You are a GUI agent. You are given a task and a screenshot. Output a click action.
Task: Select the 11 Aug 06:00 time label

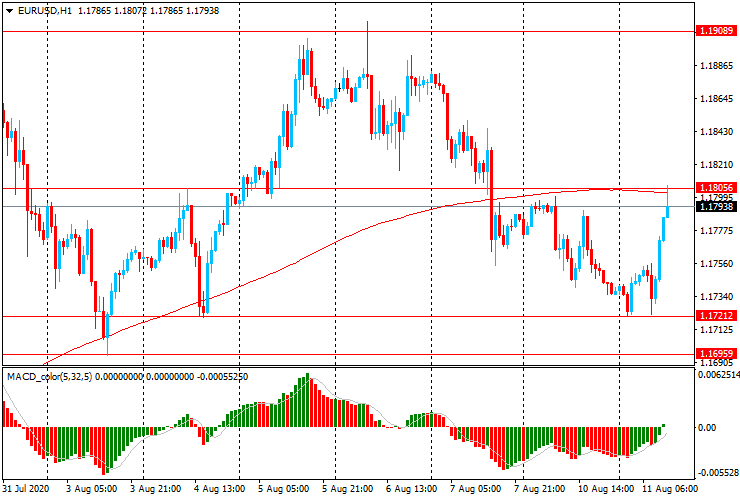click(x=671, y=489)
